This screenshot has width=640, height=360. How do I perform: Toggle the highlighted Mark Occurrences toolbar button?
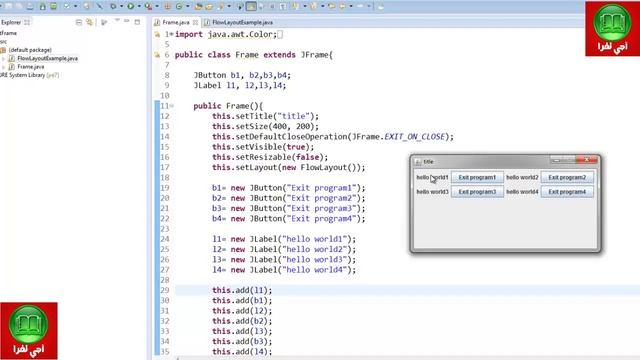pyautogui.click(x=251, y=6)
